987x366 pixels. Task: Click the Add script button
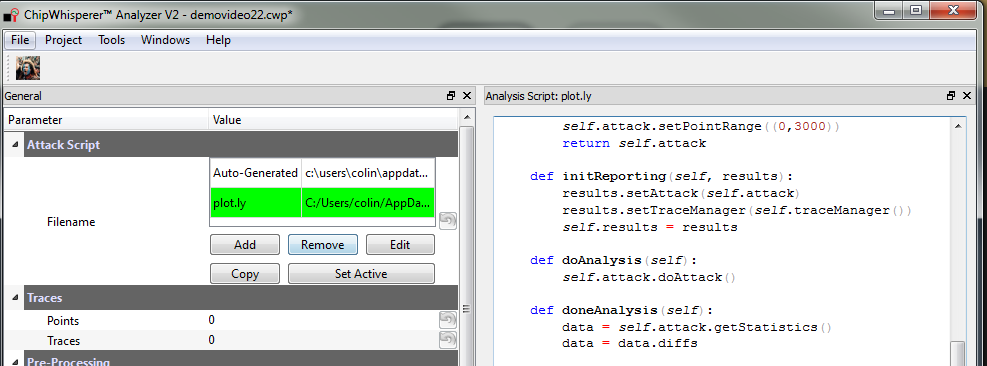tap(245, 244)
